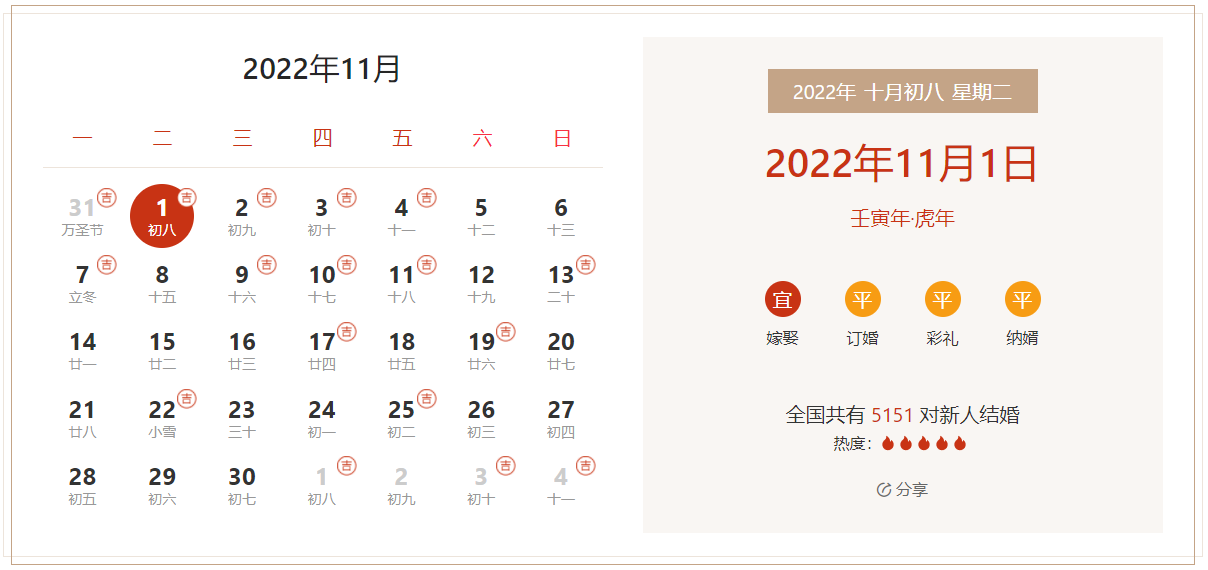Screen dimensions: 1208x570
Task: Click the 订婚 label
Action: (x=863, y=338)
